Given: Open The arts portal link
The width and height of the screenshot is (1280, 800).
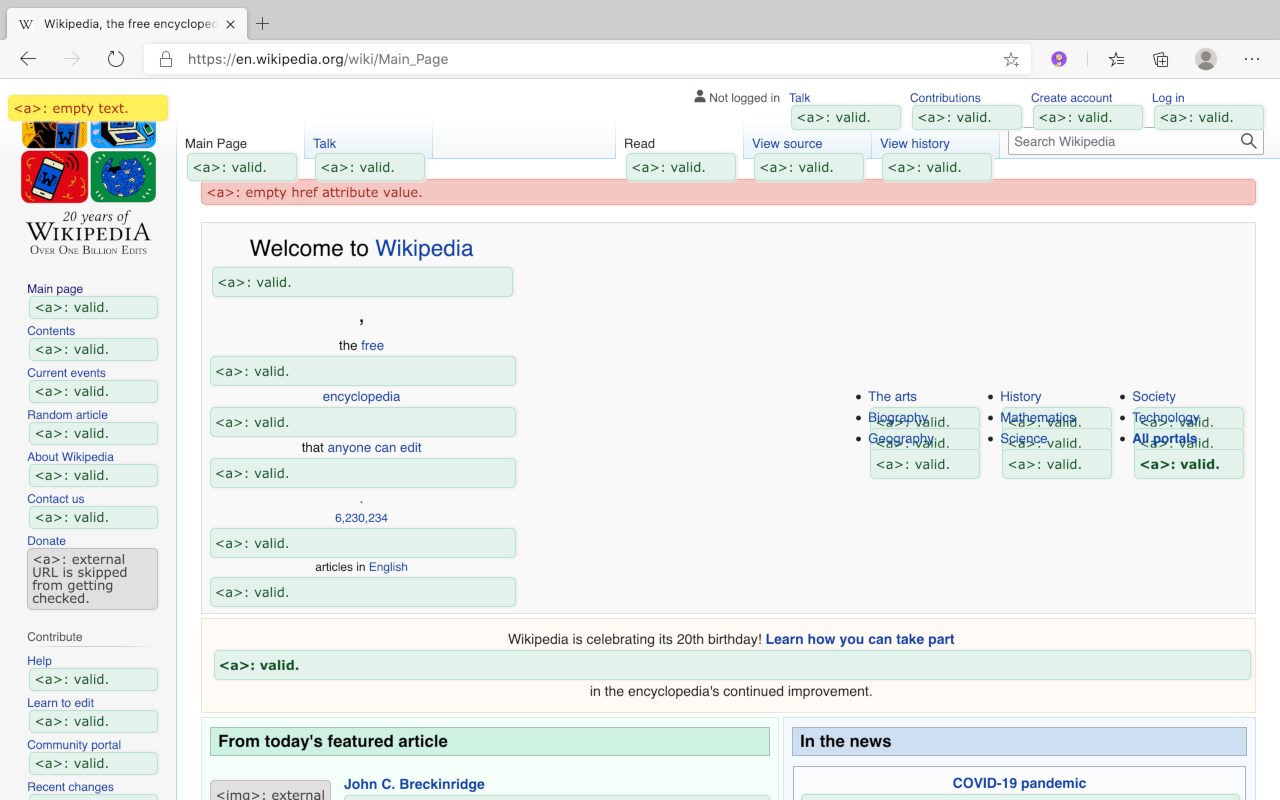Looking at the screenshot, I should 892,396.
